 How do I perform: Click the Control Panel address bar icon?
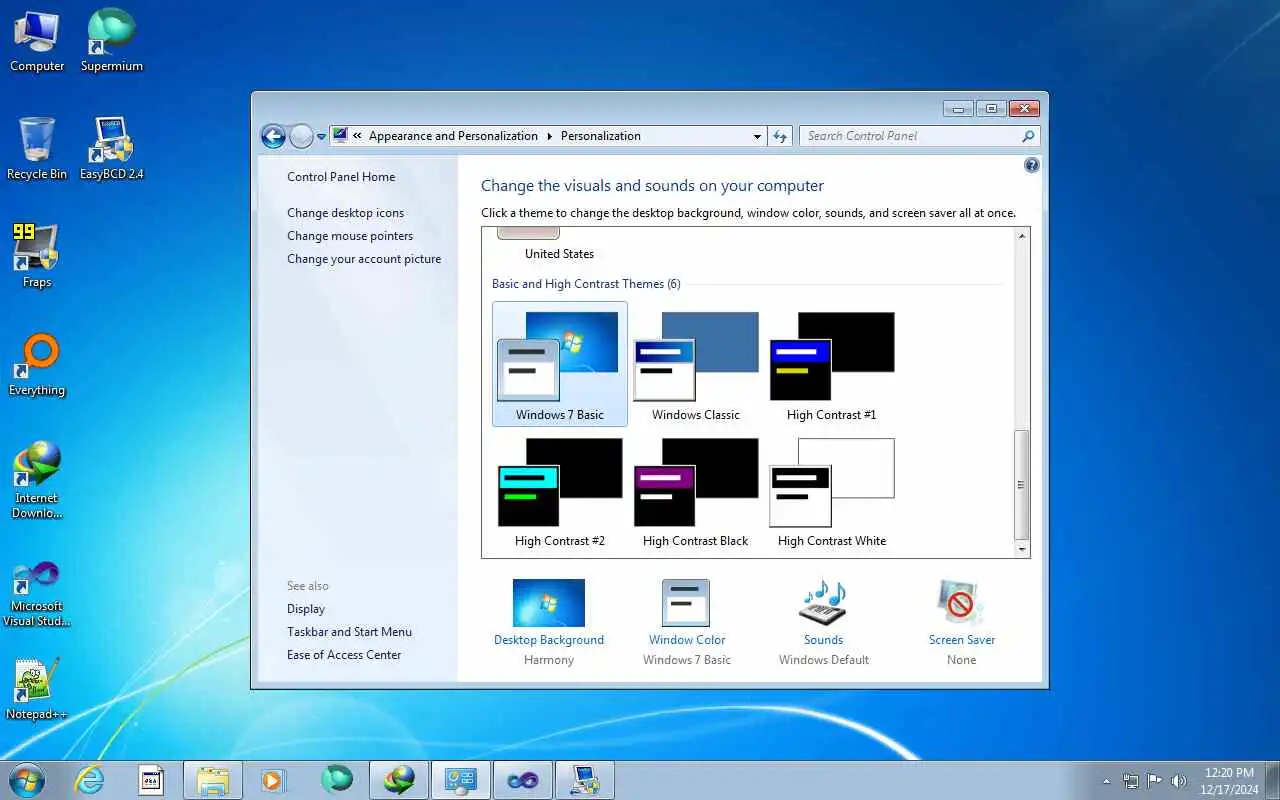click(339, 135)
